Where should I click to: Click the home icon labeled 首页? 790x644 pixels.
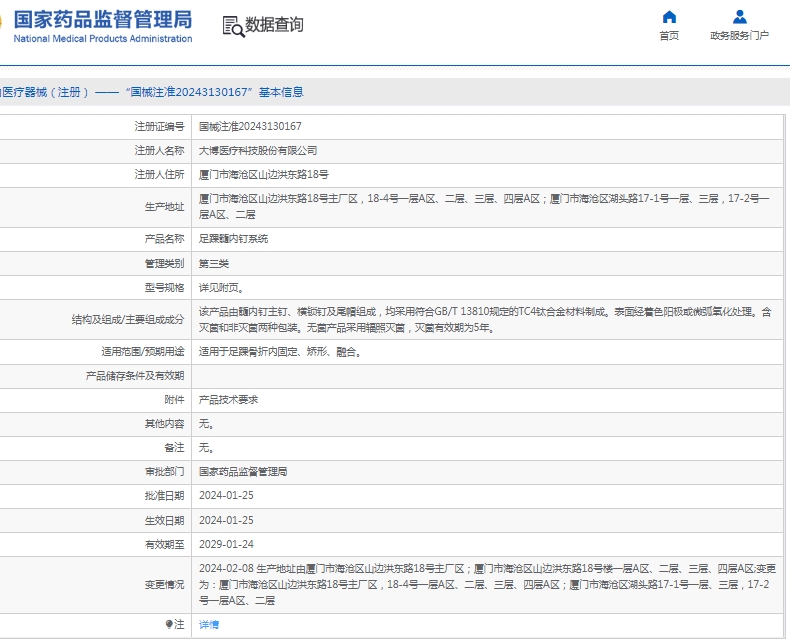[x=669, y=17]
